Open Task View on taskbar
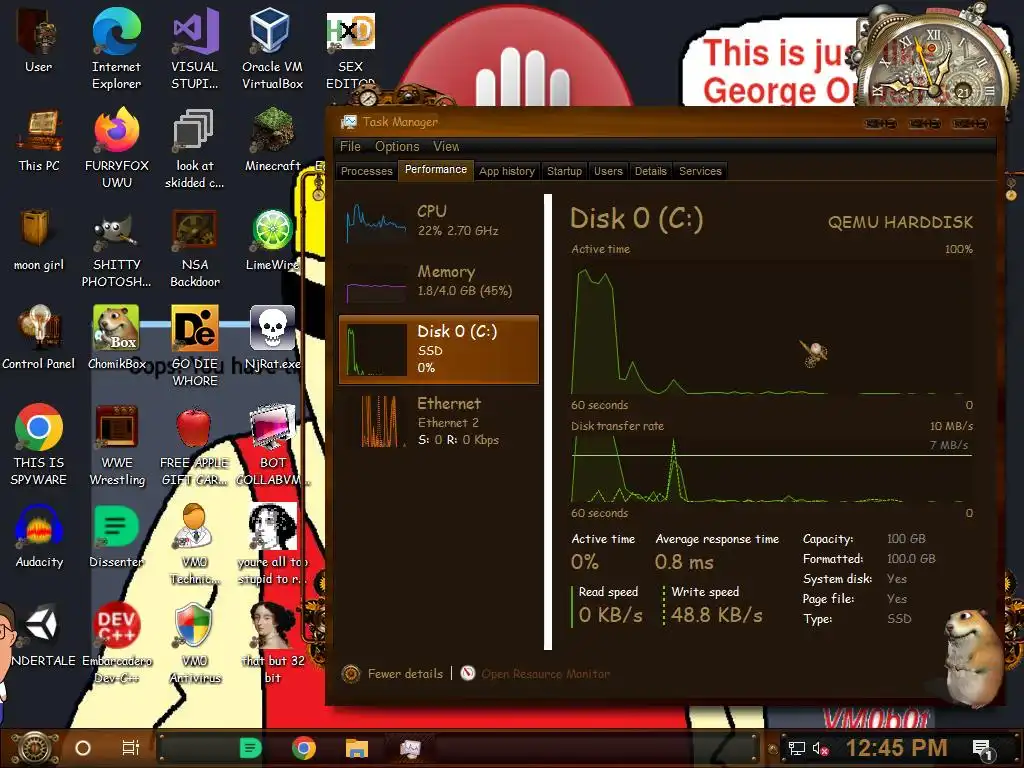This screenshot has width=1024, height=768. [131, 748]
